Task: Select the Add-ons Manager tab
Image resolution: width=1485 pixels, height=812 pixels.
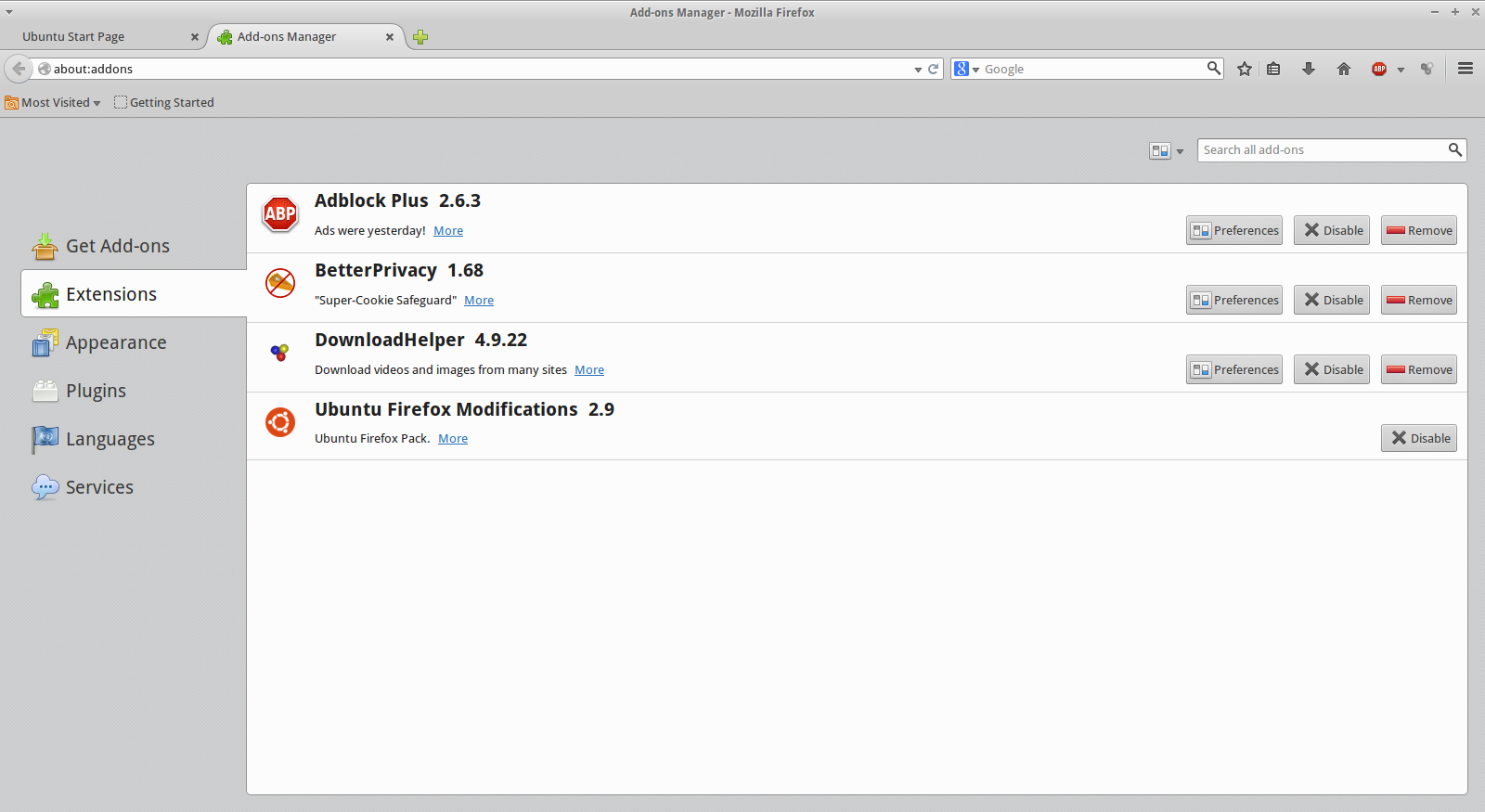Action: pyautogui.click(x=306, y=37)
